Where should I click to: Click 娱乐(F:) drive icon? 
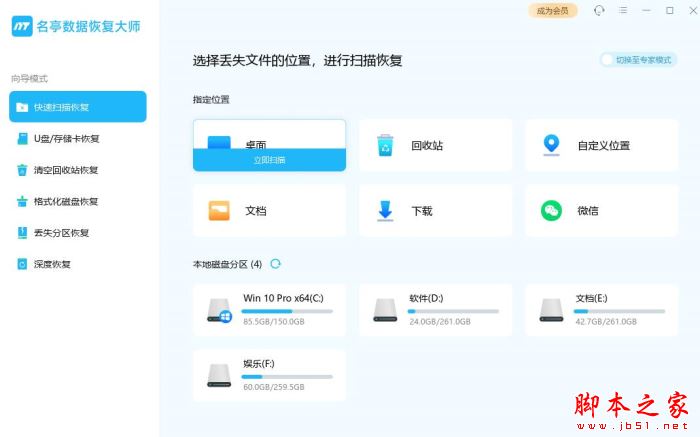pos(219,375)
